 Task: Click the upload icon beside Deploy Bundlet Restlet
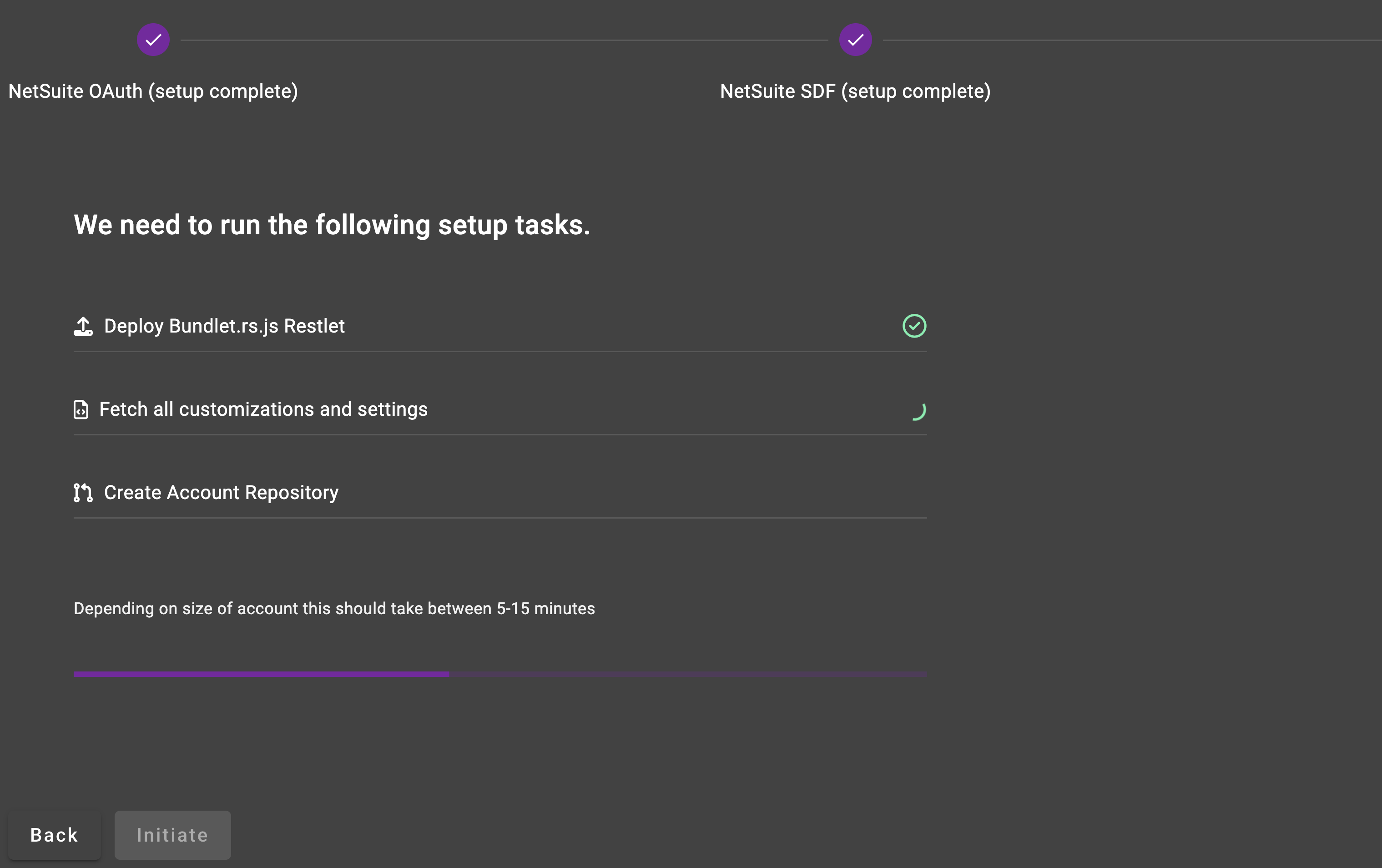click(x=83, y=326)
